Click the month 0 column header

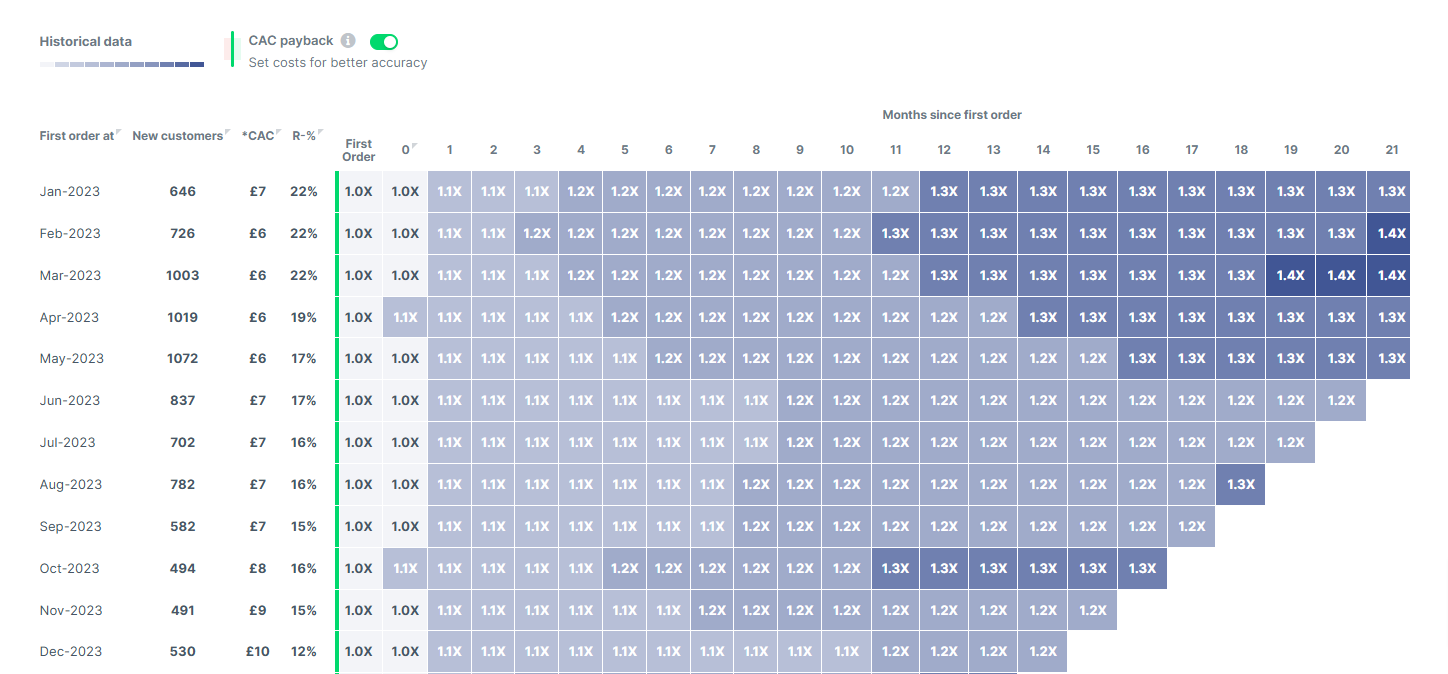pyautogui.click(x=405, y=150)
